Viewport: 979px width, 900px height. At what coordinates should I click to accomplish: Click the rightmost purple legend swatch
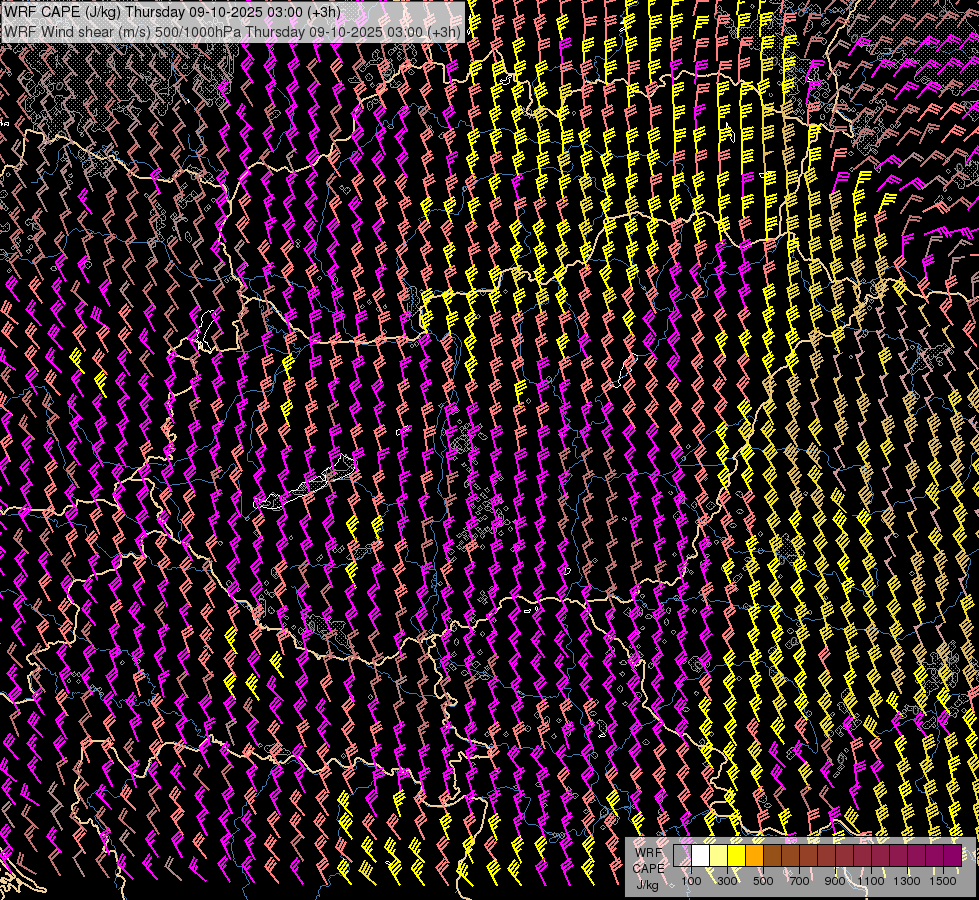coord(952,856)
